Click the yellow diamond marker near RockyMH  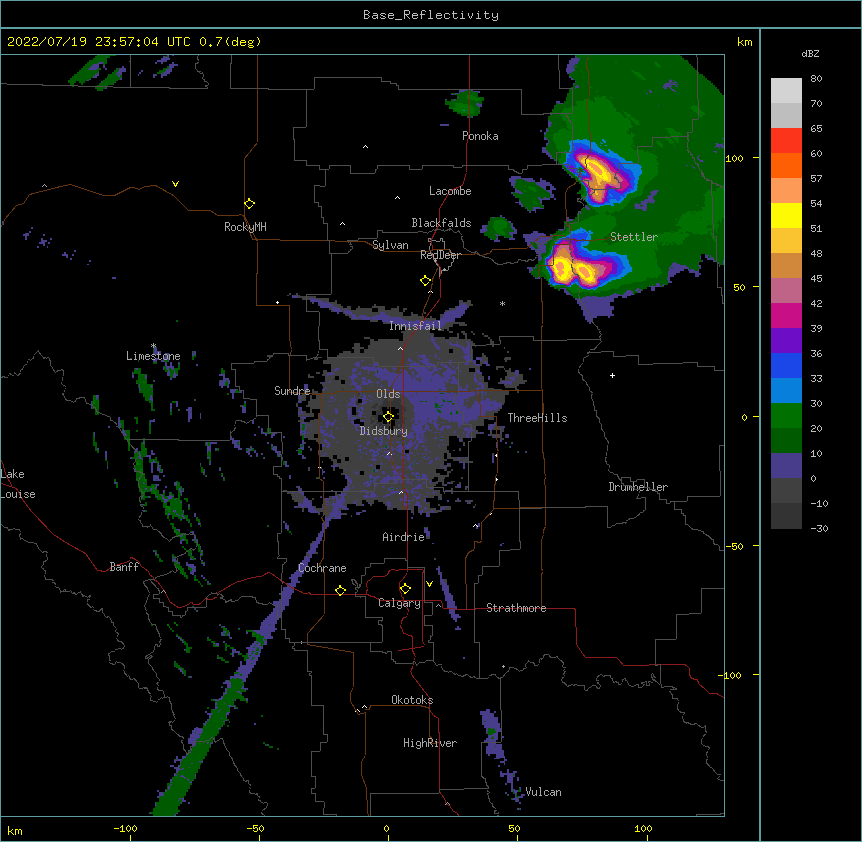(249, 204)
